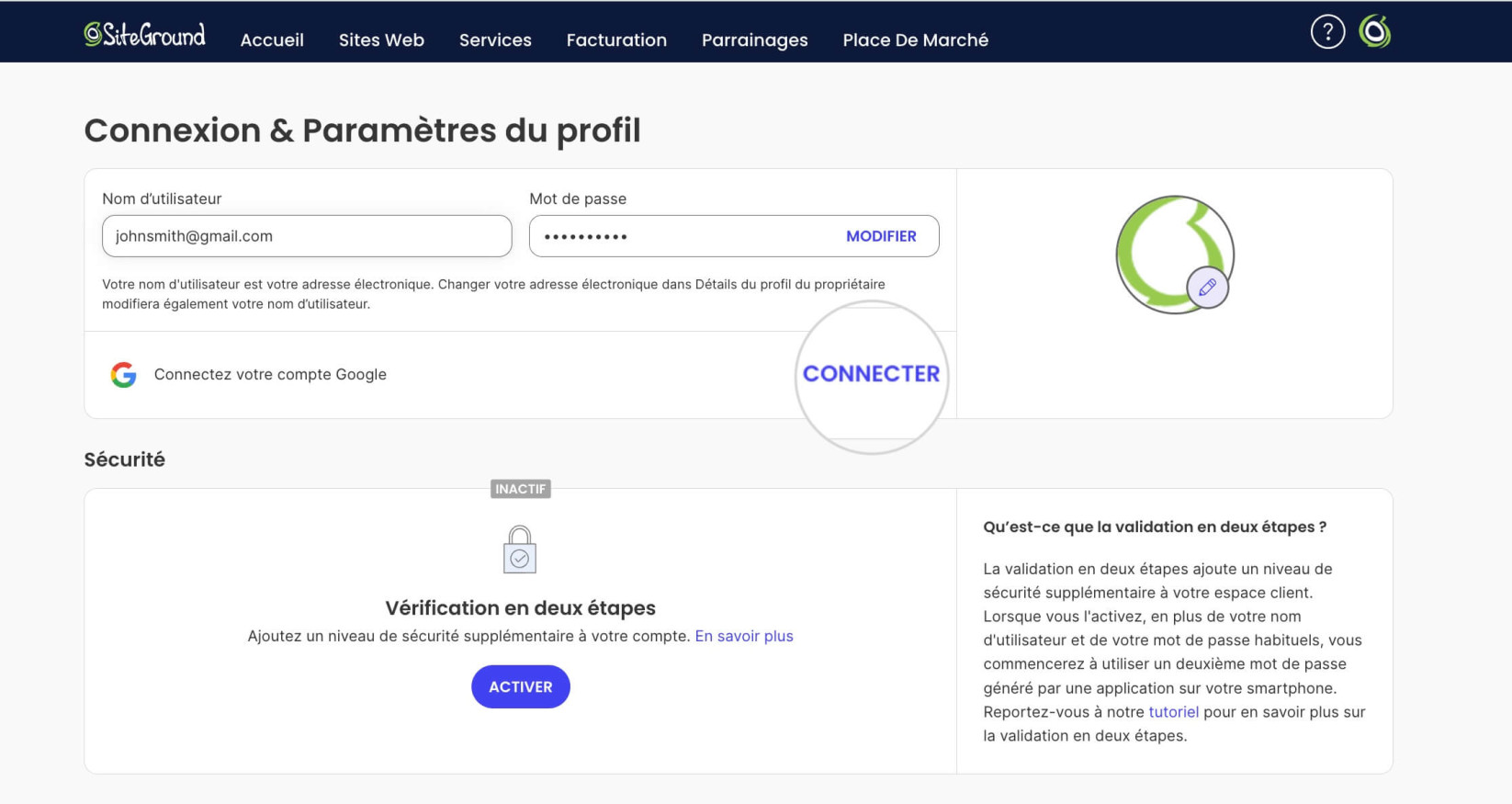Click CONNECTER for Google account
1512x804 pixels.
click(x=872, y=374)
